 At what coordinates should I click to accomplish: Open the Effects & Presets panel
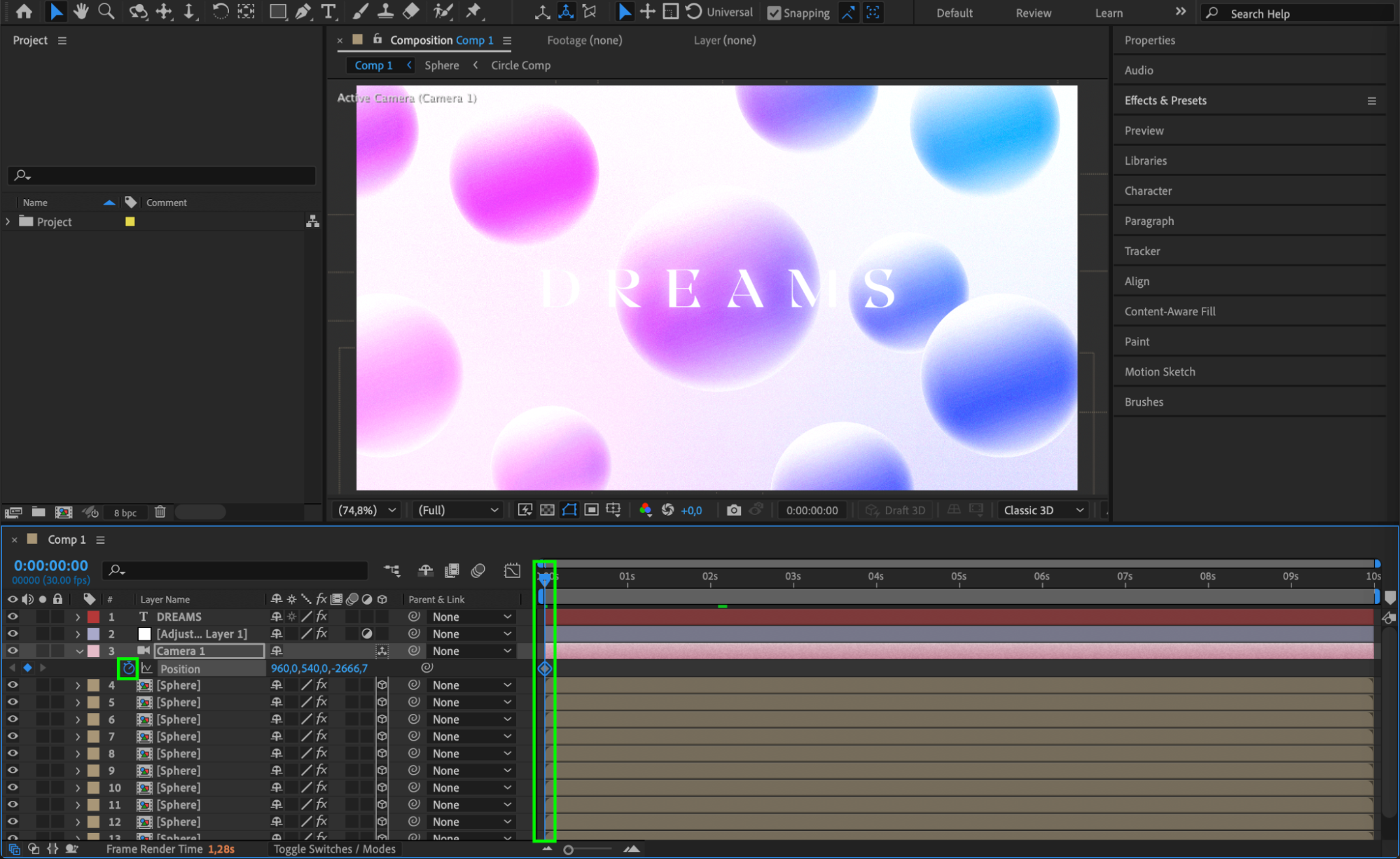click(x=1165, y=100)
